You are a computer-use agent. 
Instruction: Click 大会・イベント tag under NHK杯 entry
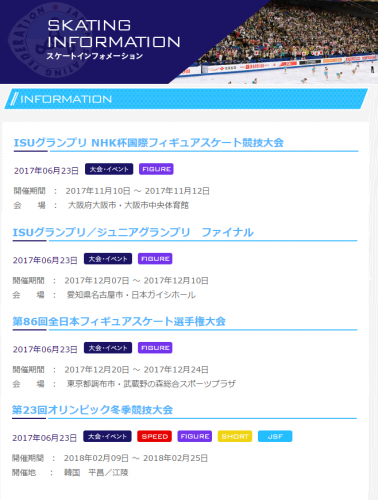pos(109,169)
